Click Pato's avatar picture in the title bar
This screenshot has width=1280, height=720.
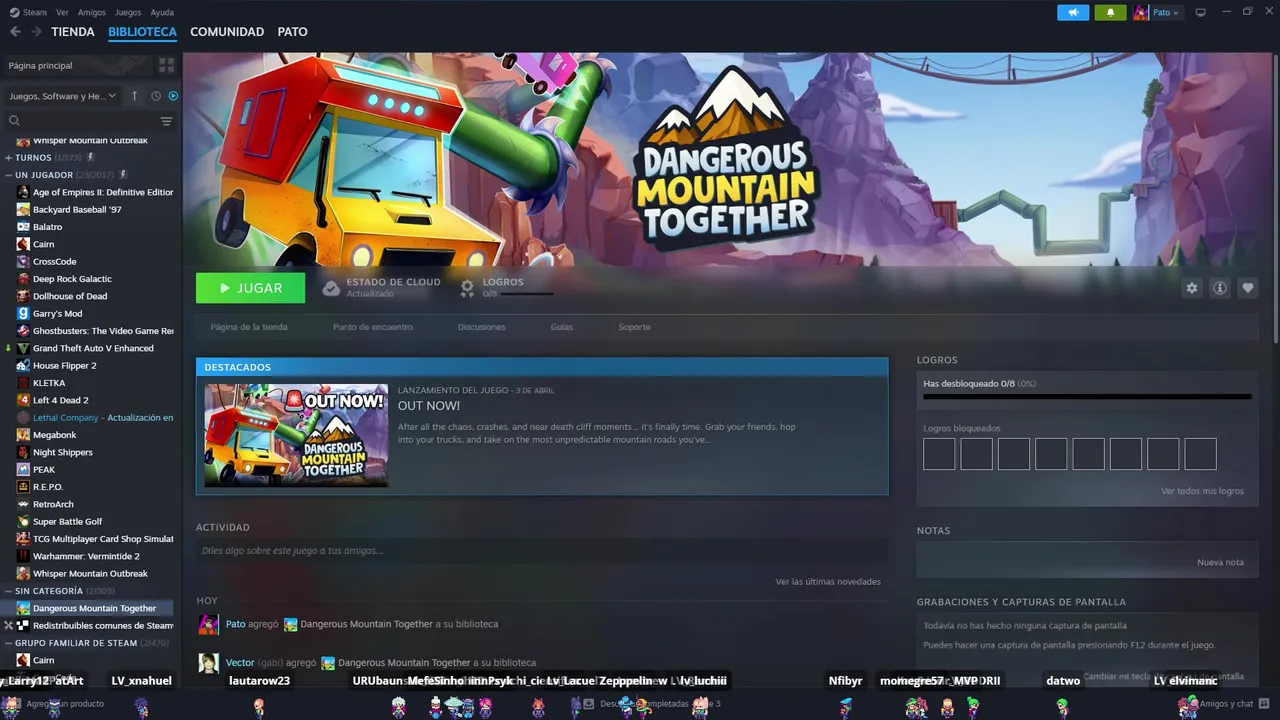1141,12
